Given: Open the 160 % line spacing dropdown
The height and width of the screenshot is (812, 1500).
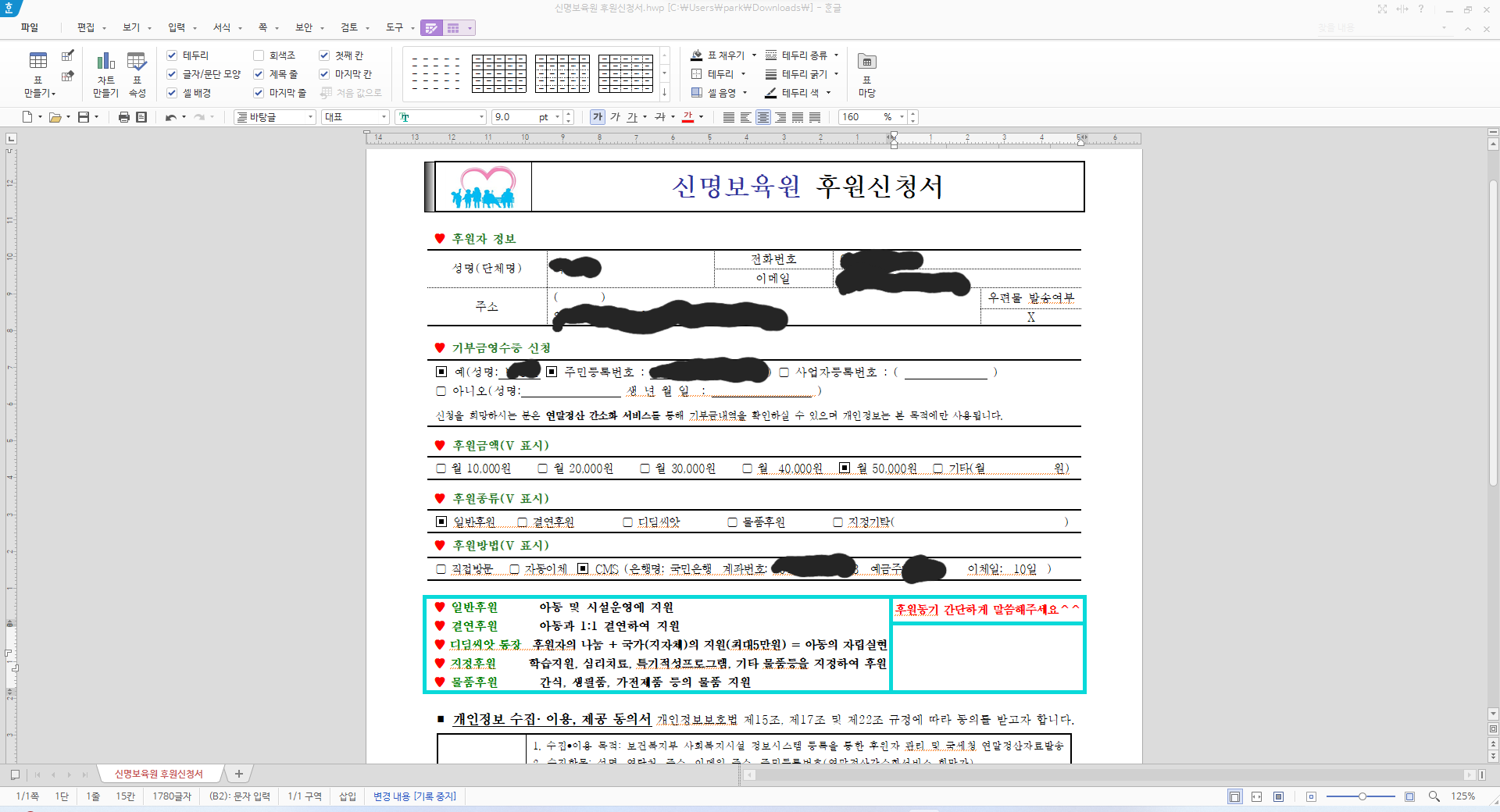Looking at the screenshot, I should click(902, 117).
